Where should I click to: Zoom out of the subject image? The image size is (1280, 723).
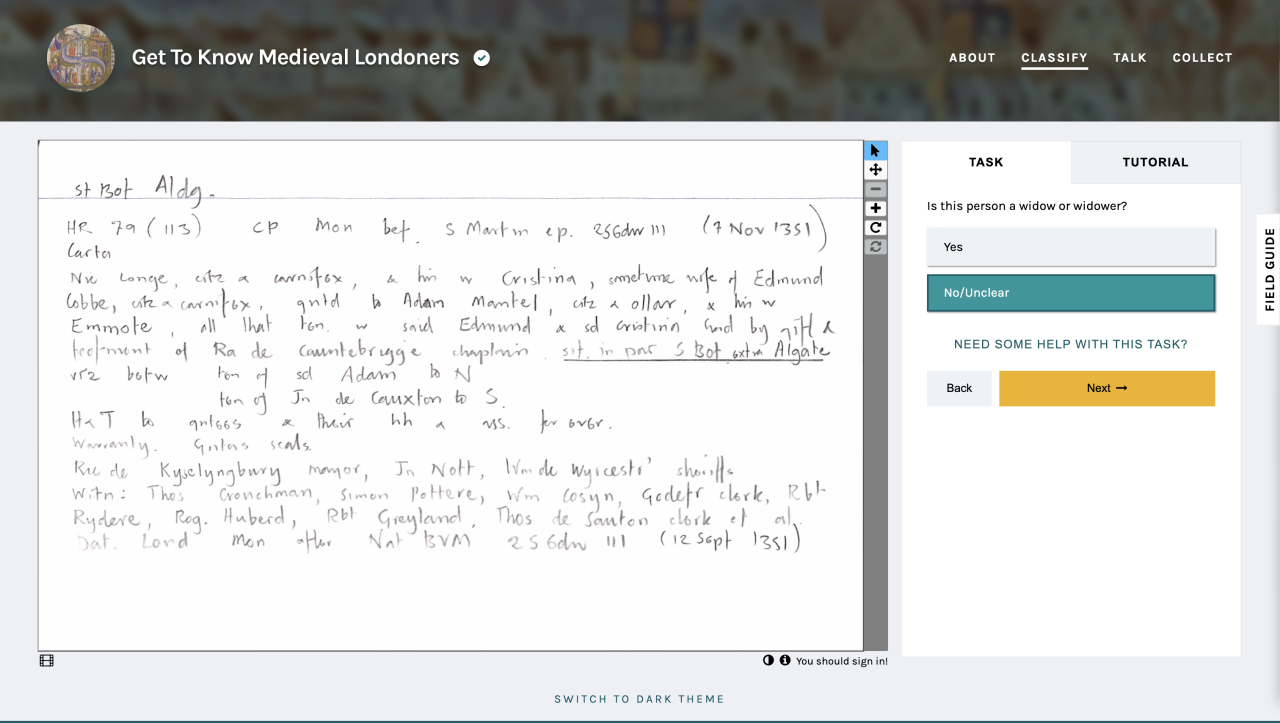tap(876, 189)
